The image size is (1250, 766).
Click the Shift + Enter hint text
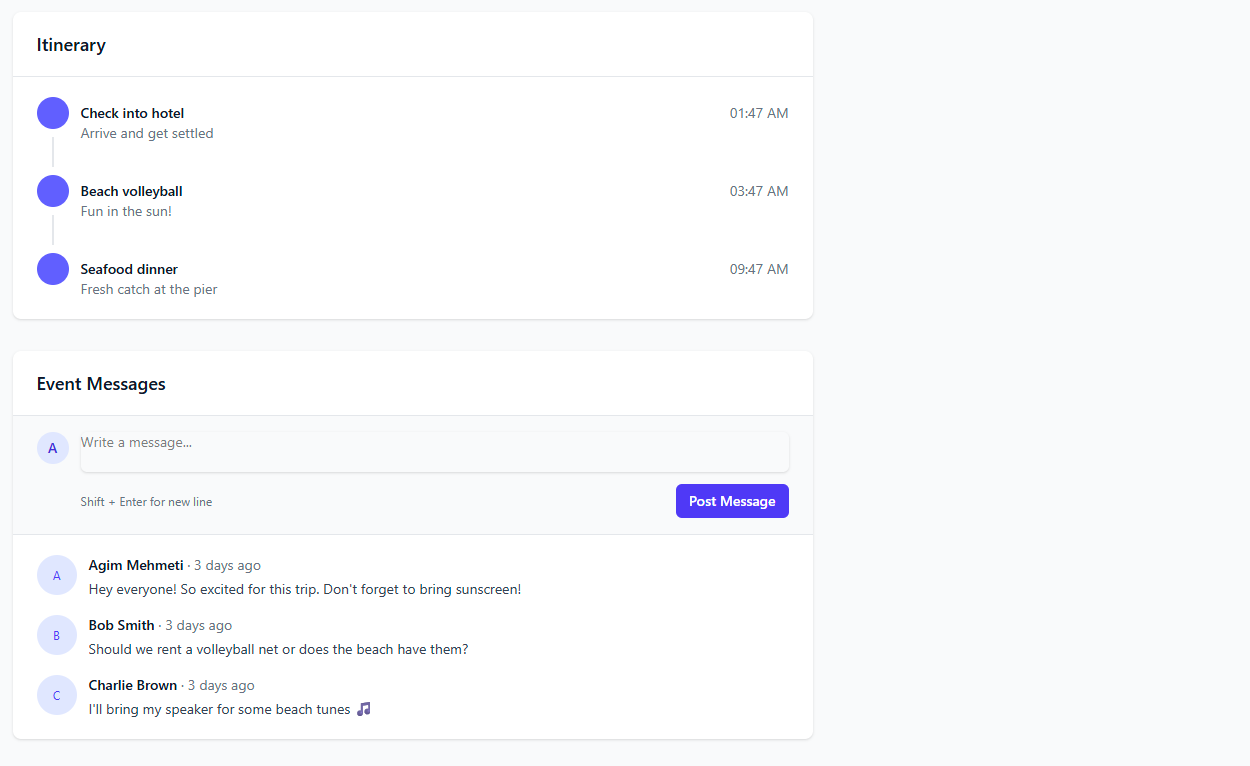(146, 501)
